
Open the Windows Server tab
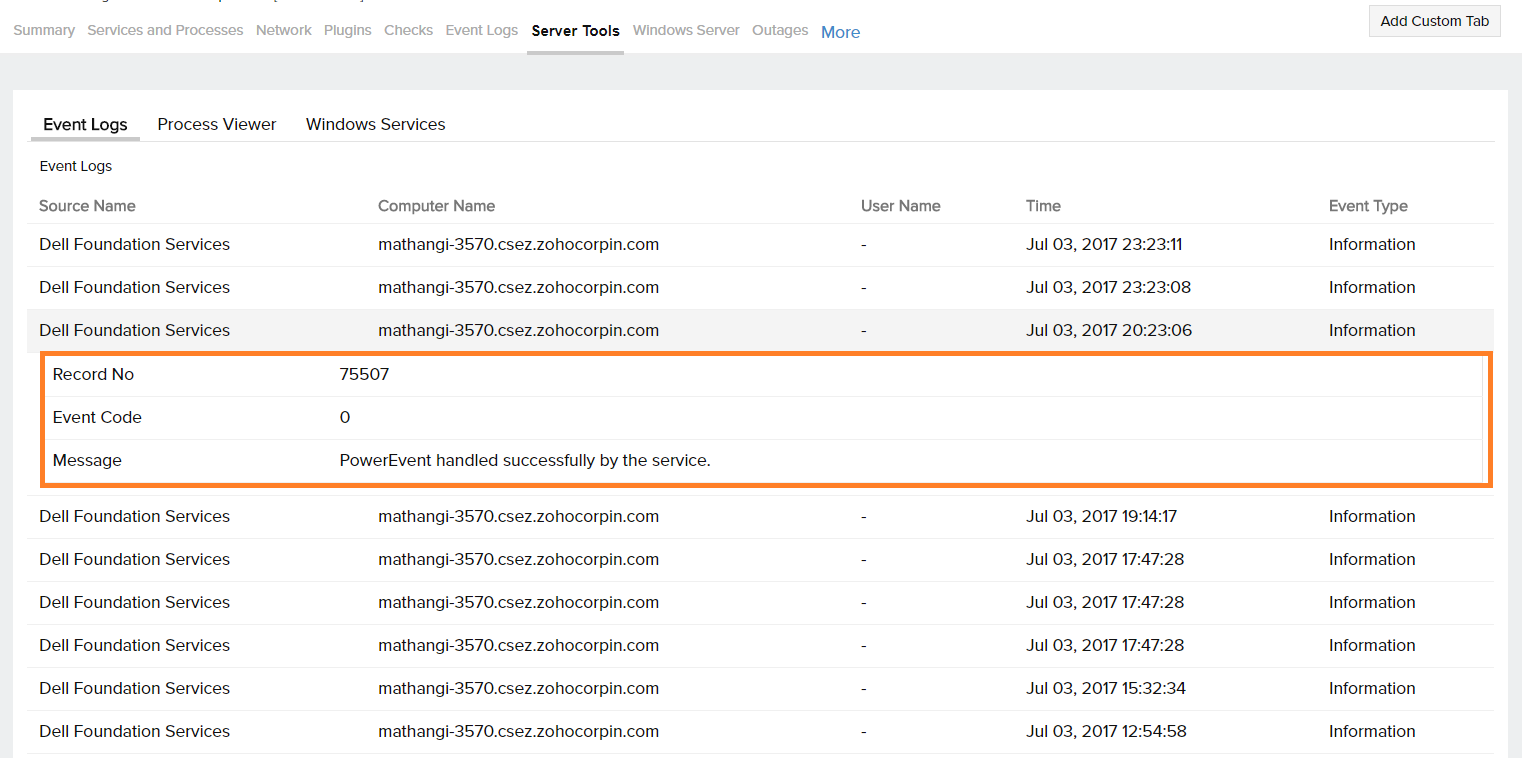[685, 30]
